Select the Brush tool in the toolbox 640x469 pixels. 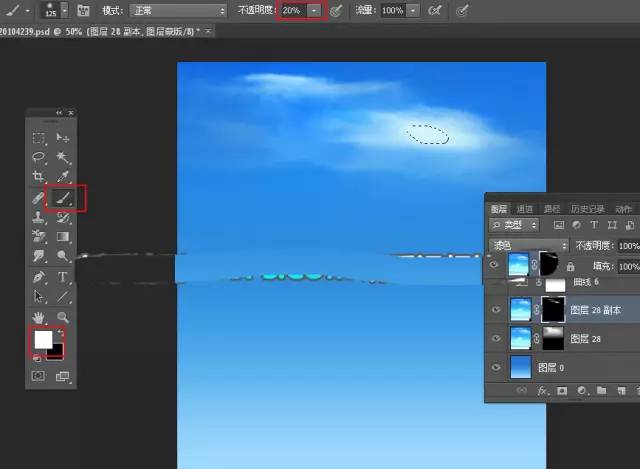[63, 198]
